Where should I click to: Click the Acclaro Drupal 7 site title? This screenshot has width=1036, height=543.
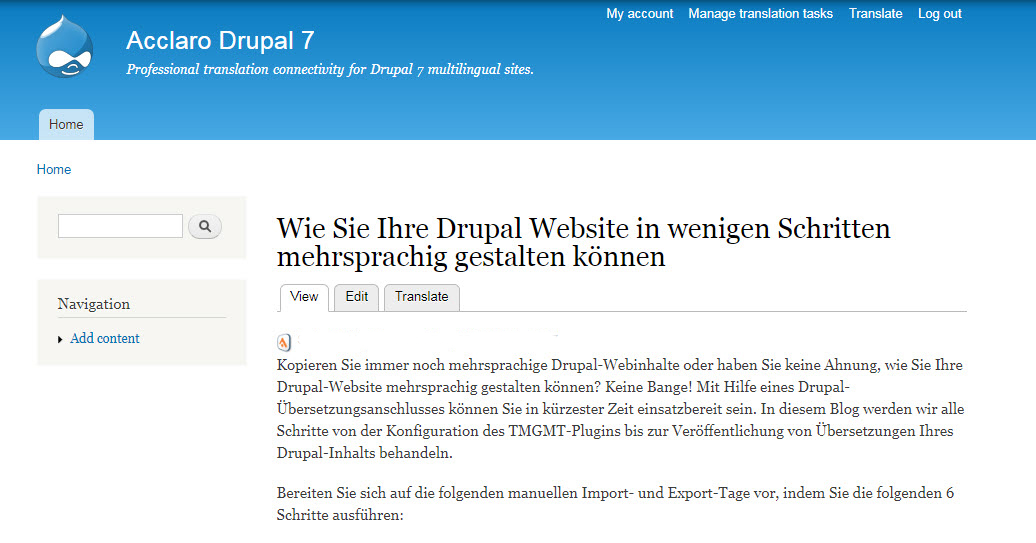(220, 40)
